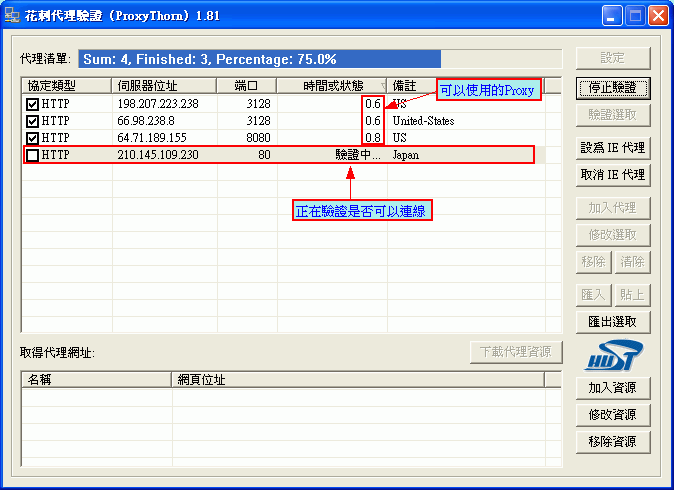
Task: Sort by the 時間或狀態 column header
Action: pyautogui.click(x=331, y=86)
